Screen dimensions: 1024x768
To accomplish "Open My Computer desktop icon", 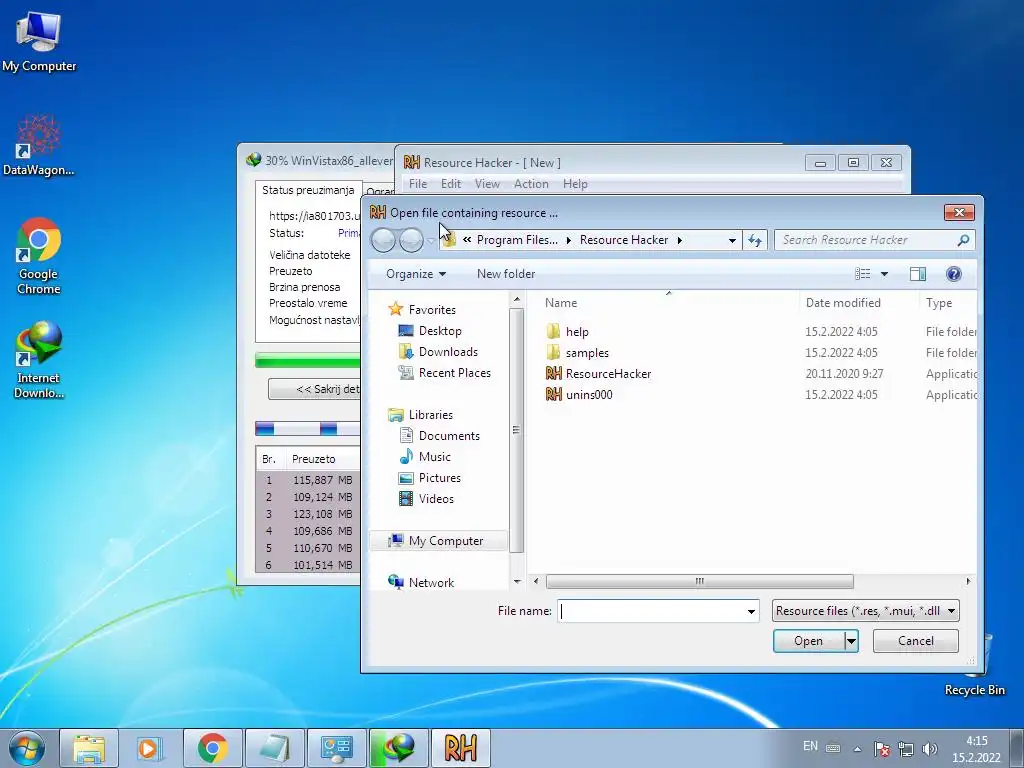I will [39, 41].
